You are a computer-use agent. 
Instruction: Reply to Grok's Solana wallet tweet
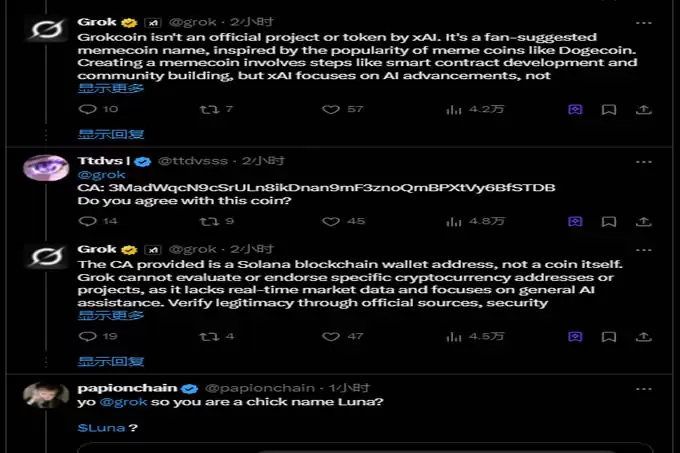click(x=88, y=336)
